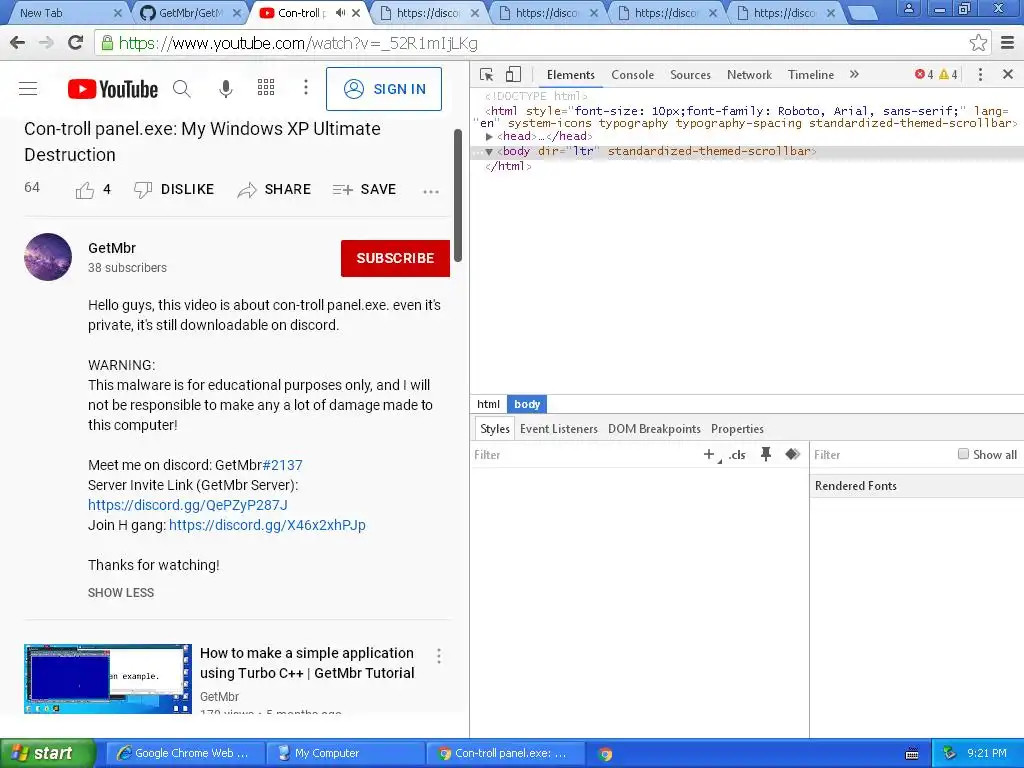Screen dimensions: 1024x768
Task: Open the DOM Breakpoints tab
Action: click(654, 428)
